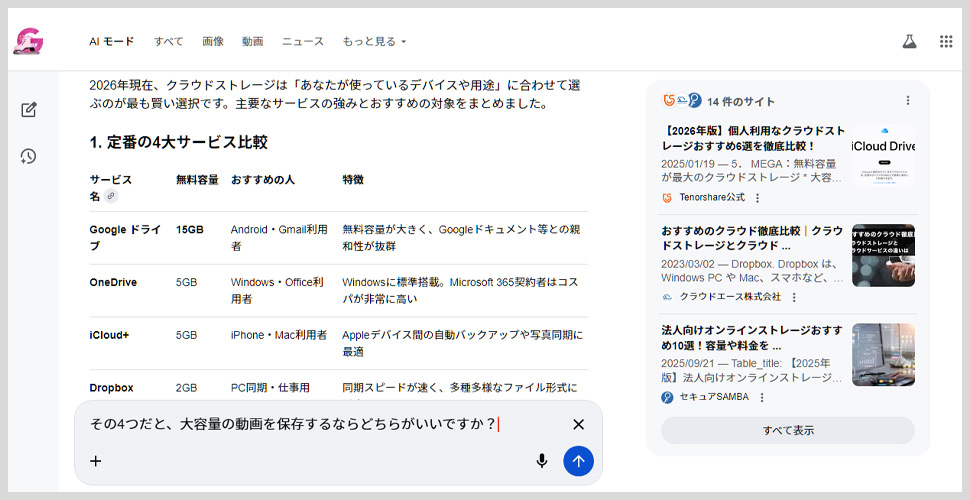The height and width of the screenshot is (500, 970).
Task: Switch to the 動画 tab
Action: point(252,41)
